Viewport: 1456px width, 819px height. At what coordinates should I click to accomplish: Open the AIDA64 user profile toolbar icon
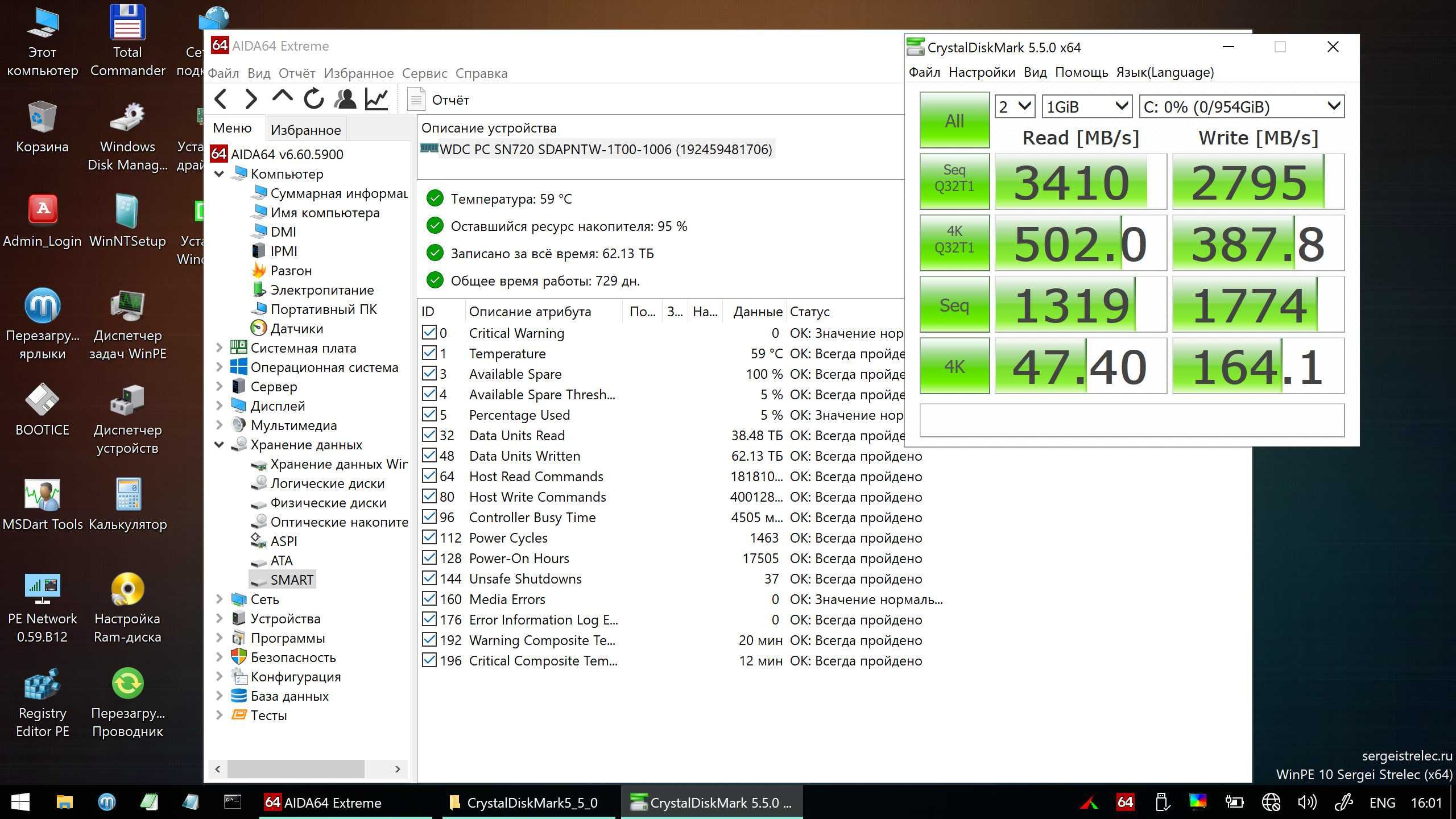tap(345, 99)
